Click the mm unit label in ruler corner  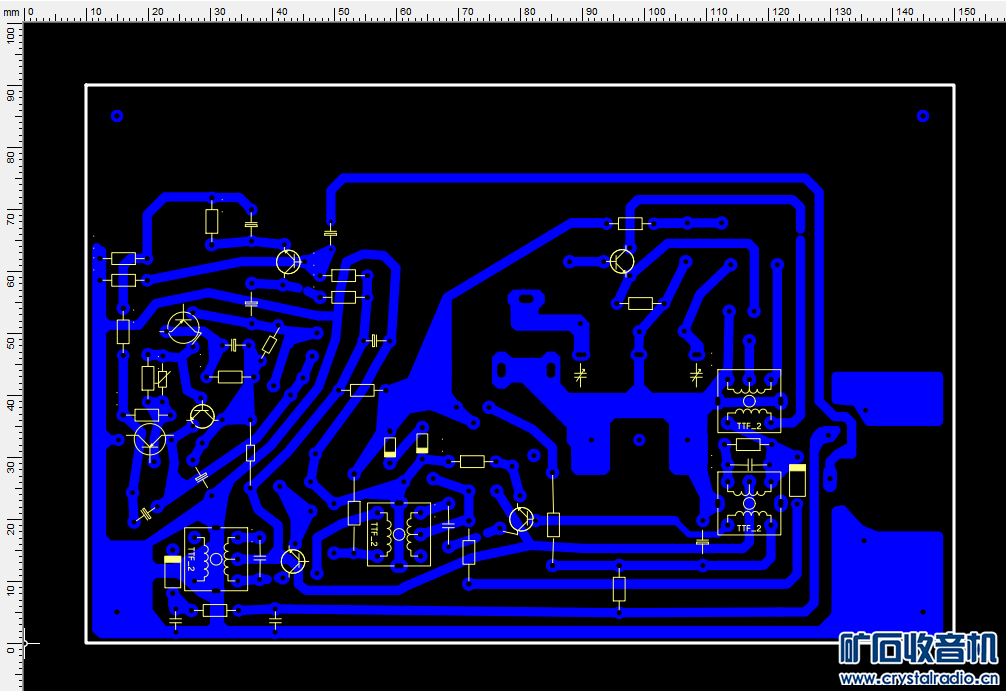(x=11, y=12)
